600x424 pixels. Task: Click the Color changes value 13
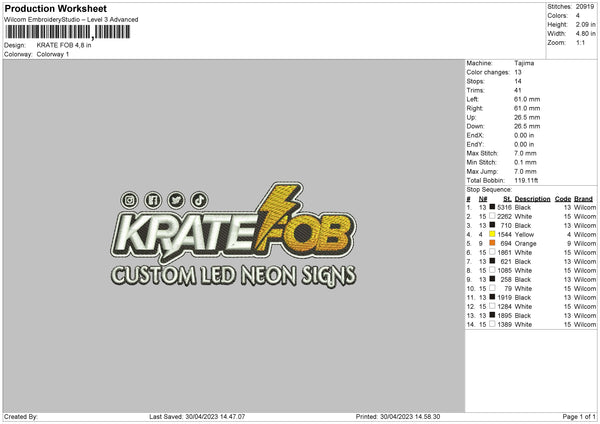point(518,72)
